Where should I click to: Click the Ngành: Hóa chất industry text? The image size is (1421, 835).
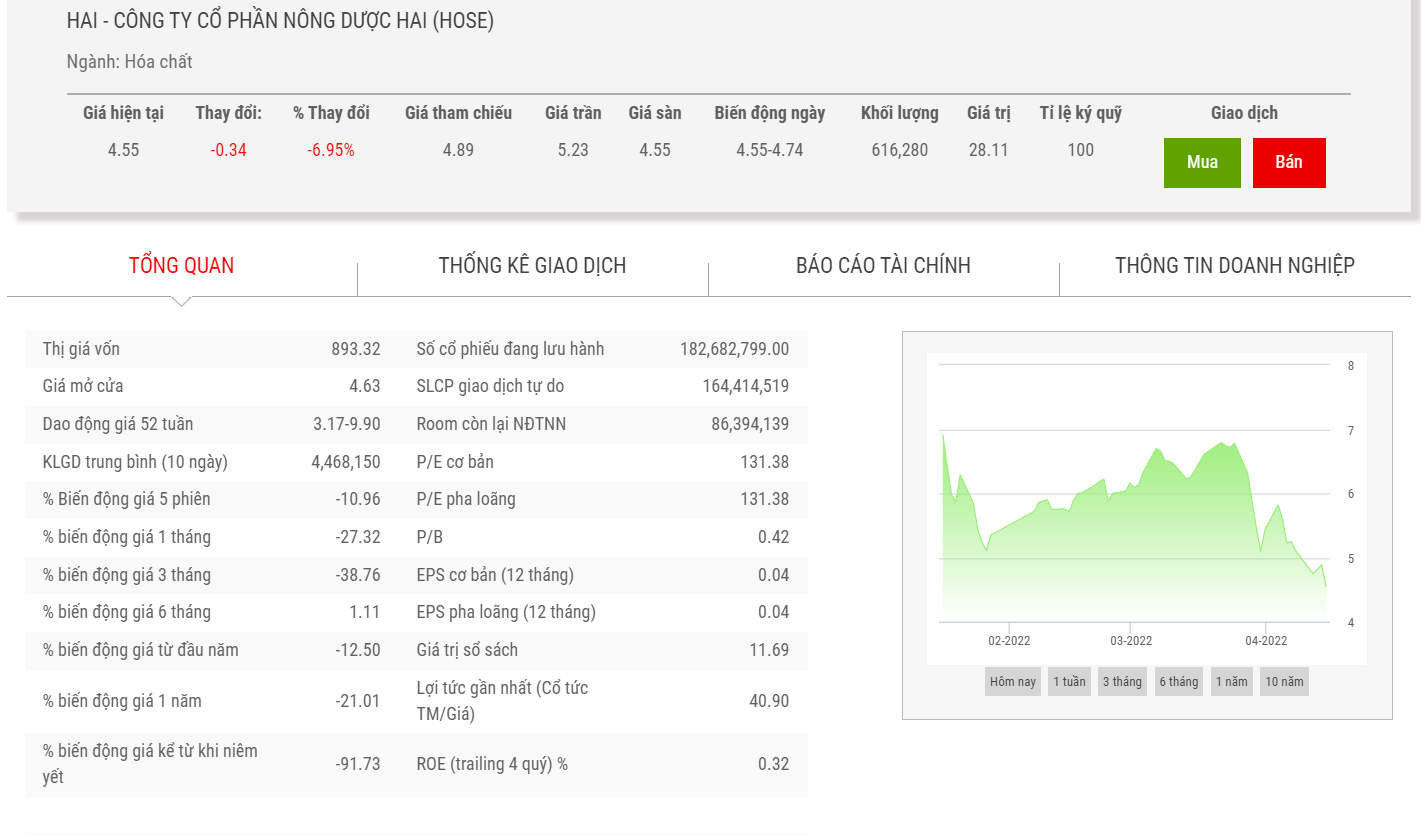tap(129, 62)
